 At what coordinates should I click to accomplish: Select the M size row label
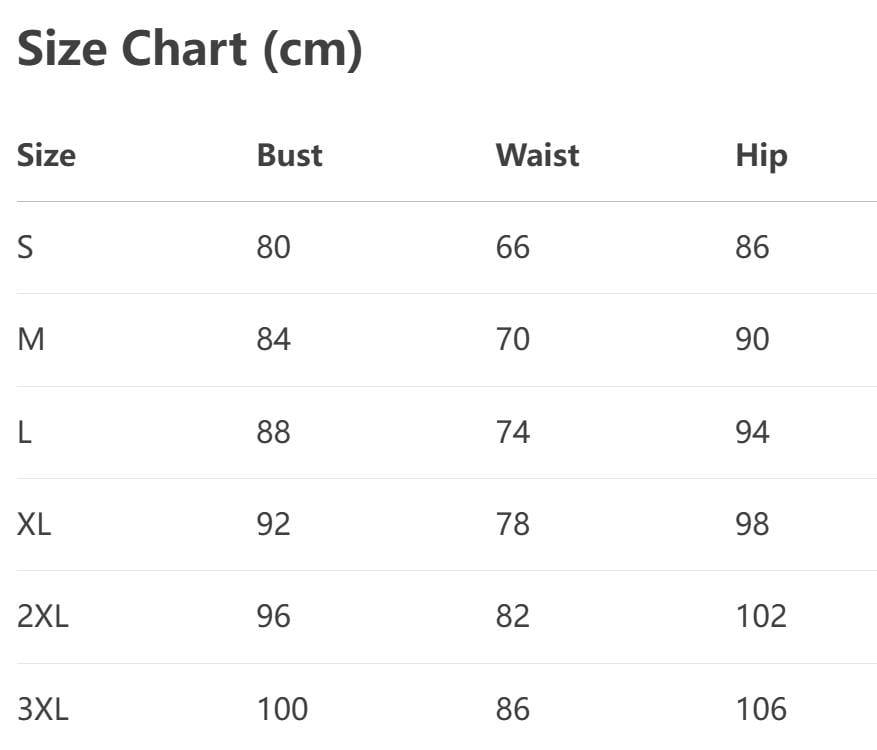click(31, 340)
